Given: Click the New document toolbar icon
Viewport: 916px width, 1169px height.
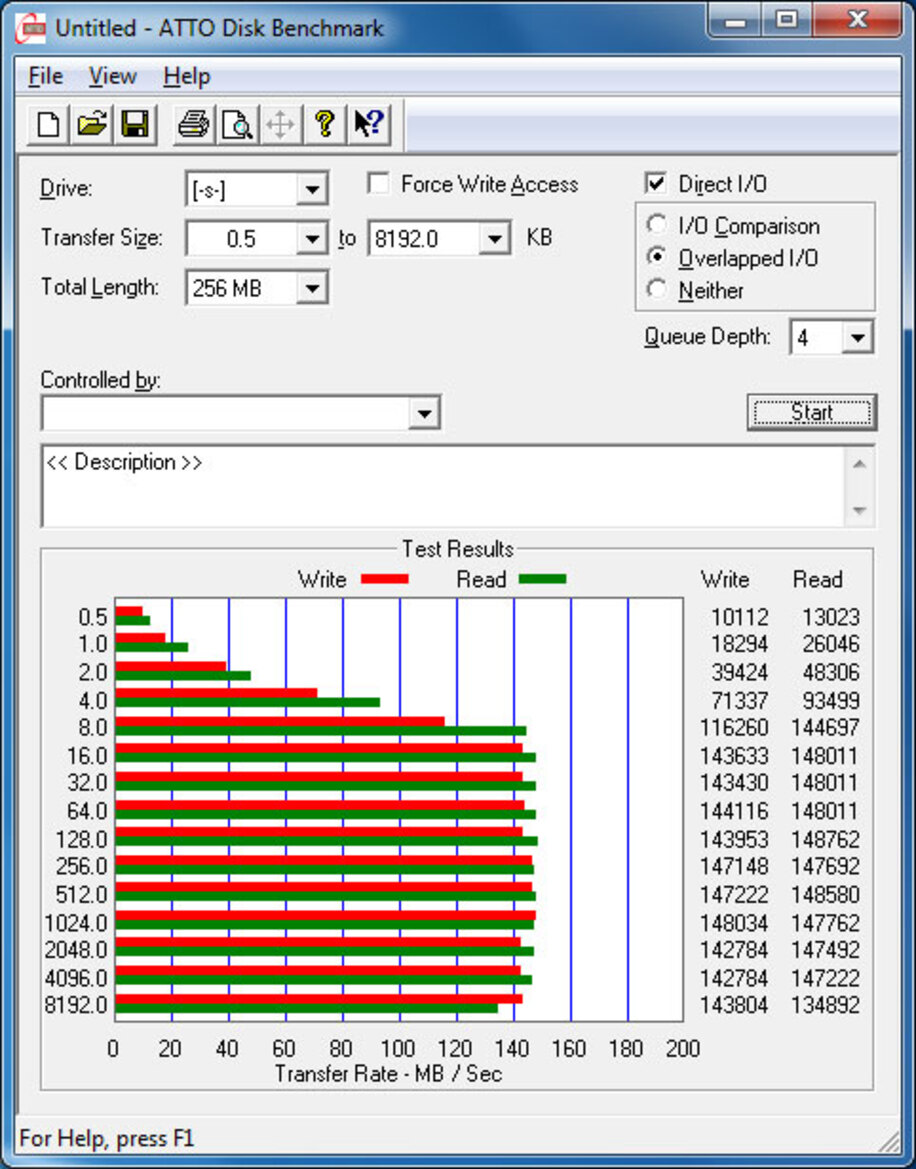Looking at the screenshot, I should click(x=48, y=124).
